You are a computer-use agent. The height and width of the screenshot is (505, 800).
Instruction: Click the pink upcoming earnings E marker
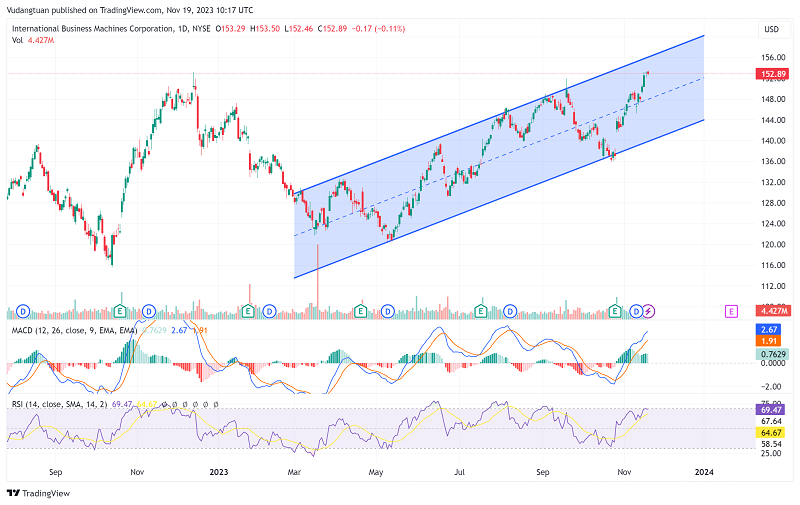tap(733, 312)
